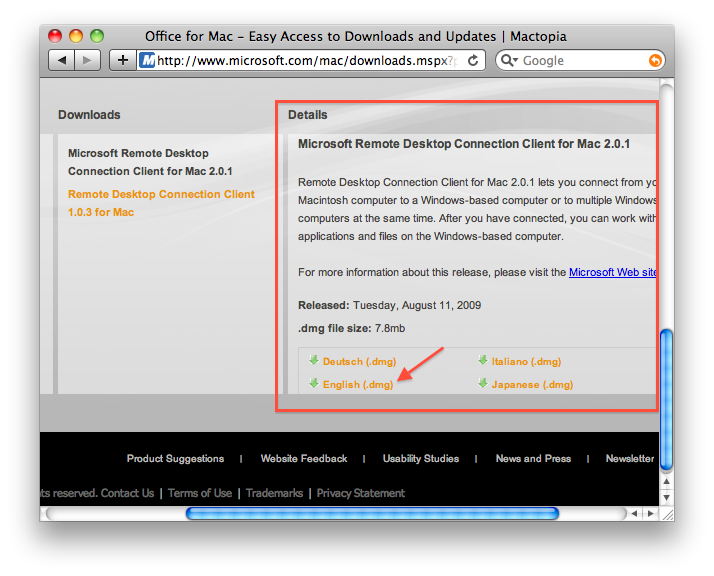Download the Japanese (.dmg) file
The image size is (714, 576).
tap(532, 385)
